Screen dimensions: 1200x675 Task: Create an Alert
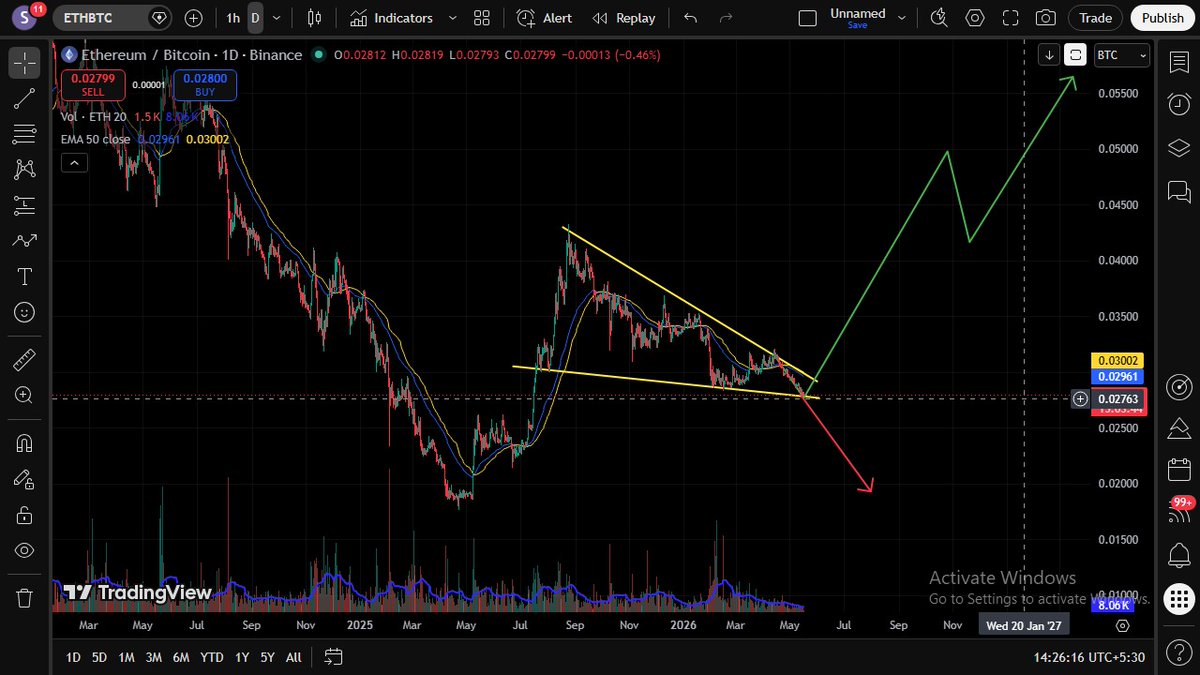pyautogui.click(x=545, y=18)
